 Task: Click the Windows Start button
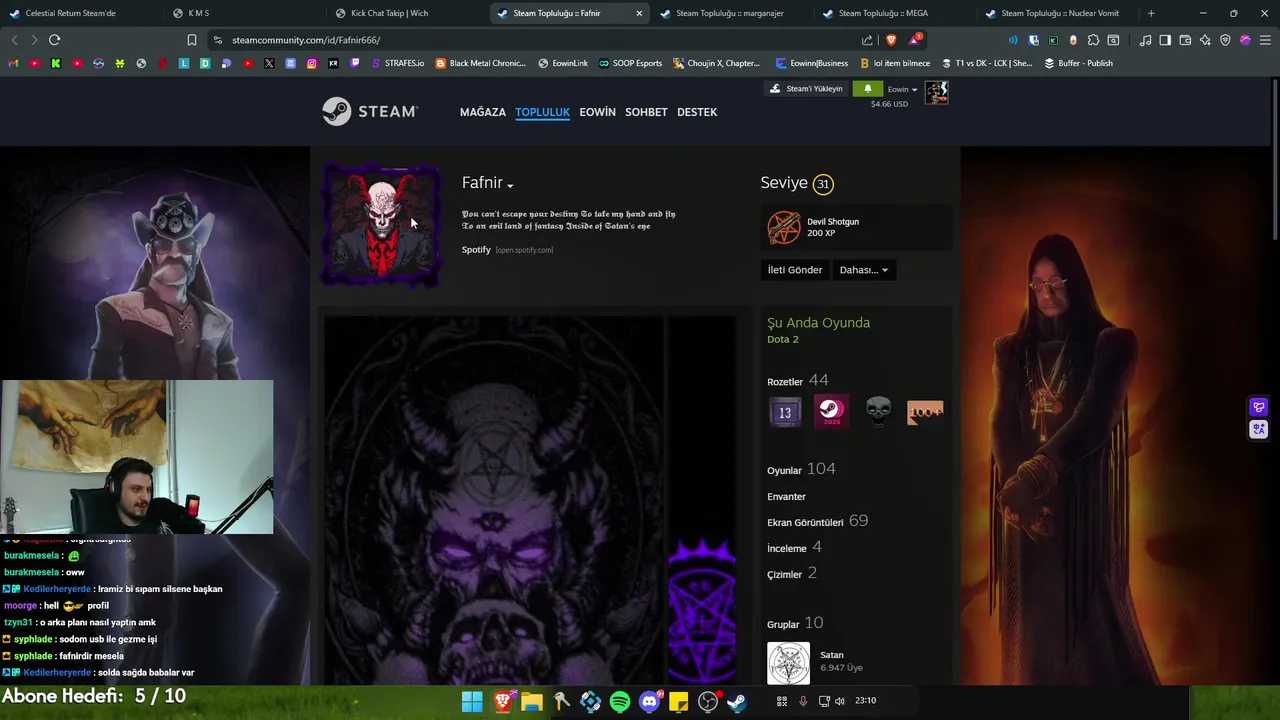473,702
